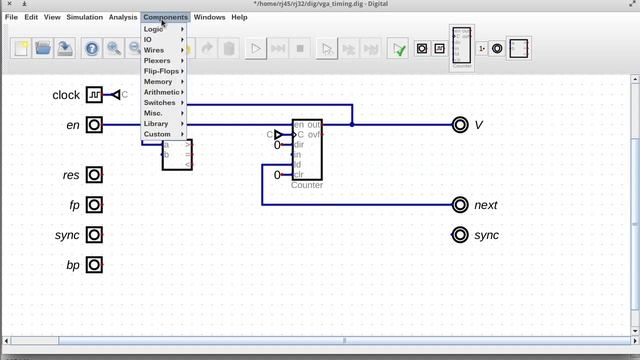Expand the Wires submenu
The image size is (640, 360).
pos(164,50)
